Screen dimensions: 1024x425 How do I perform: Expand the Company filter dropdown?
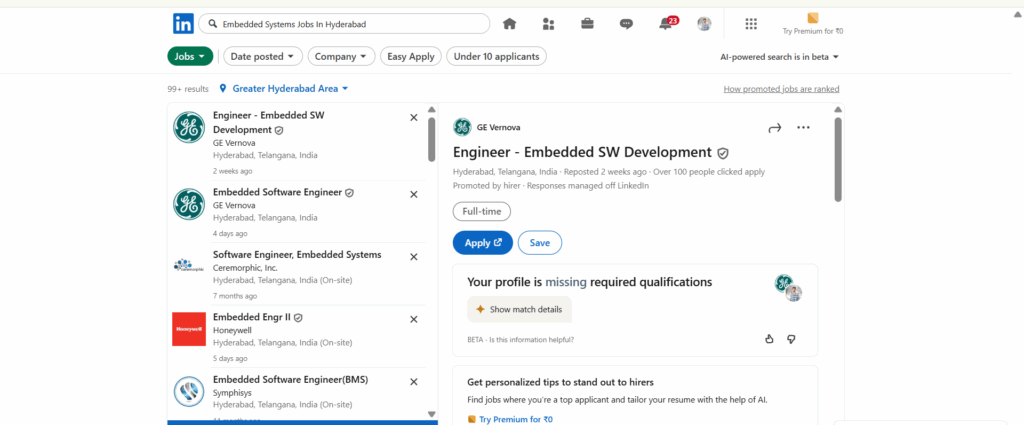(x=340, y=57)
